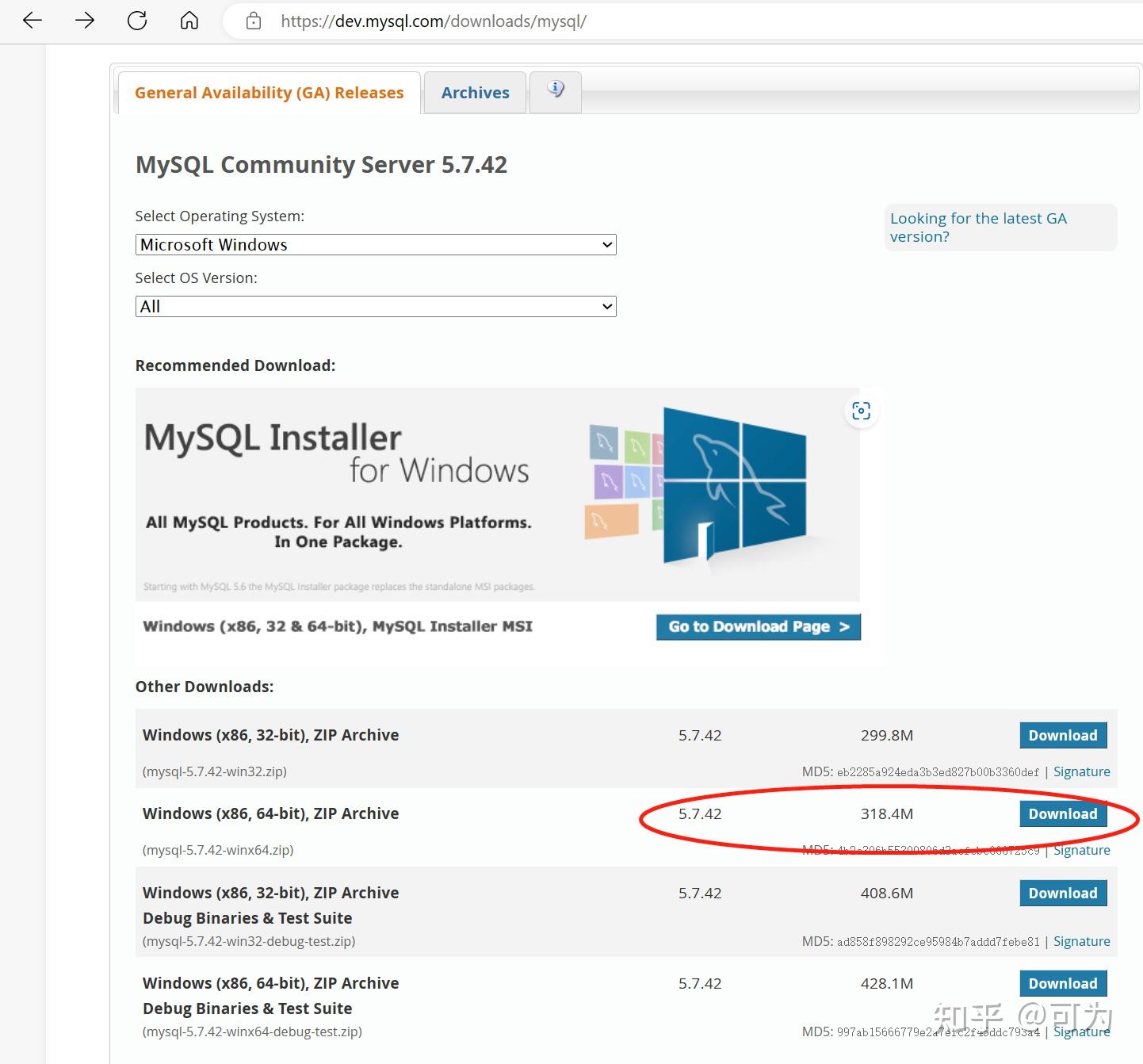
Task: Click the Go to Download Page button
Action: pyautogui.click(x=759, y=626)
